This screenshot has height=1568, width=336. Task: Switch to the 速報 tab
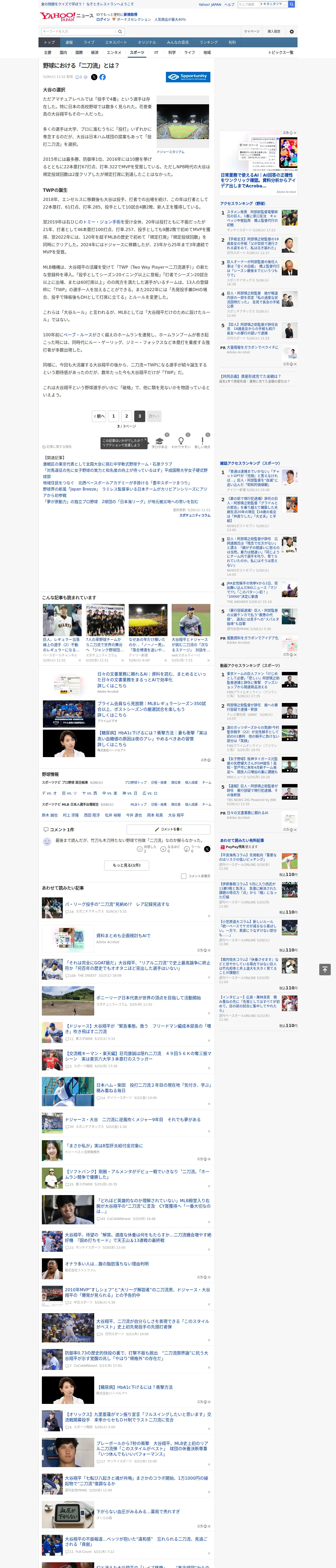69,43
